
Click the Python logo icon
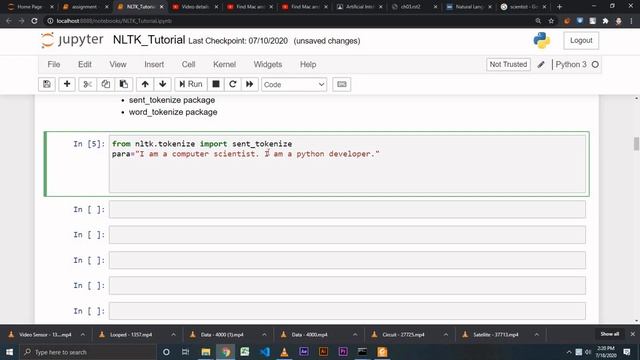click(x=542, y=40)
